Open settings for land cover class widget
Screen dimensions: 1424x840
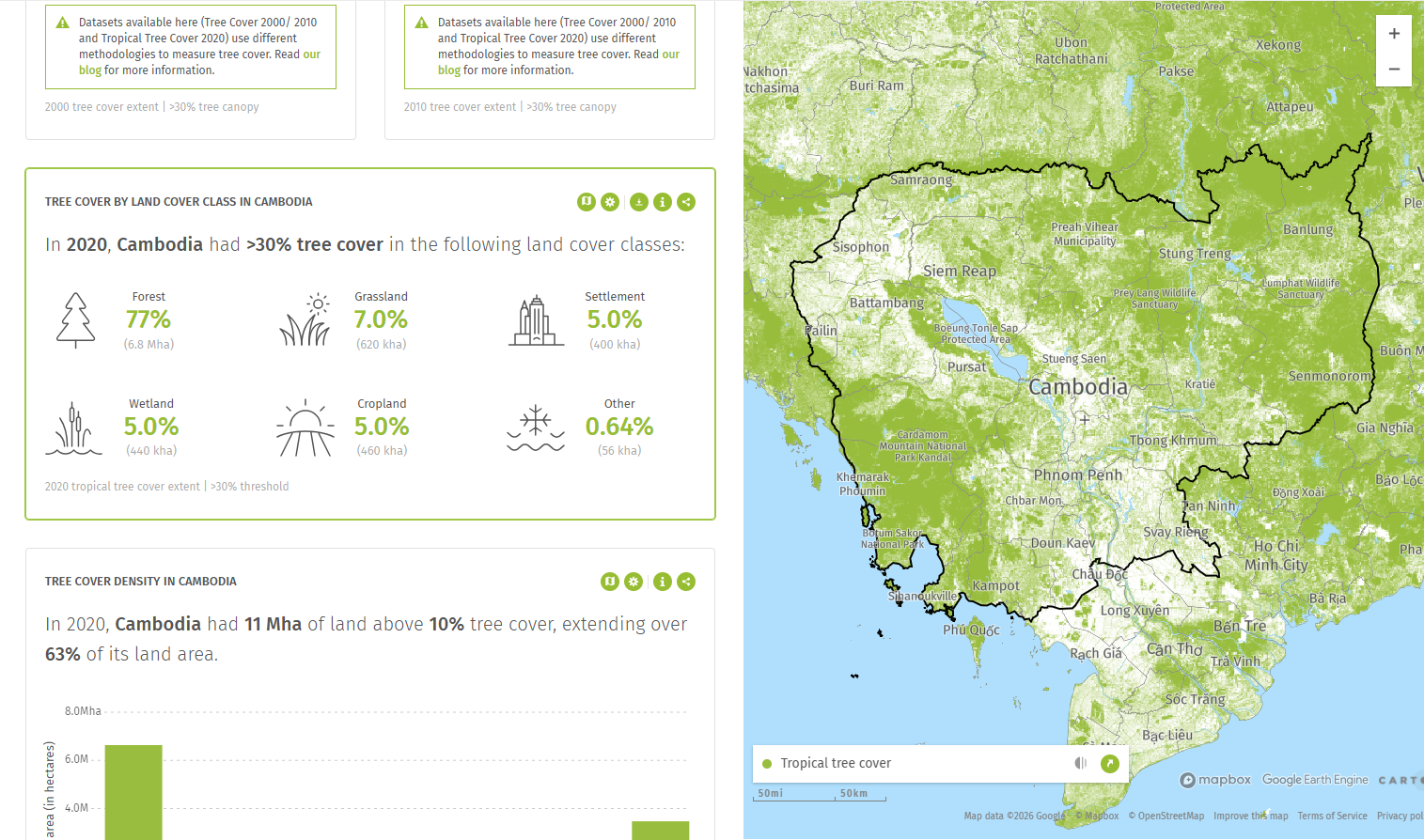click(x=610, y=202)
